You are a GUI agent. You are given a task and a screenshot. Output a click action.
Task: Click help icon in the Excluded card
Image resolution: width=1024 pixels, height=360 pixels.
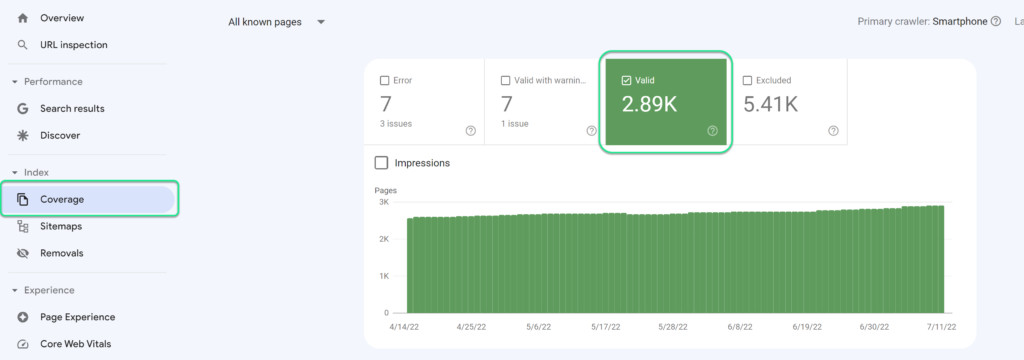point(833,131)
